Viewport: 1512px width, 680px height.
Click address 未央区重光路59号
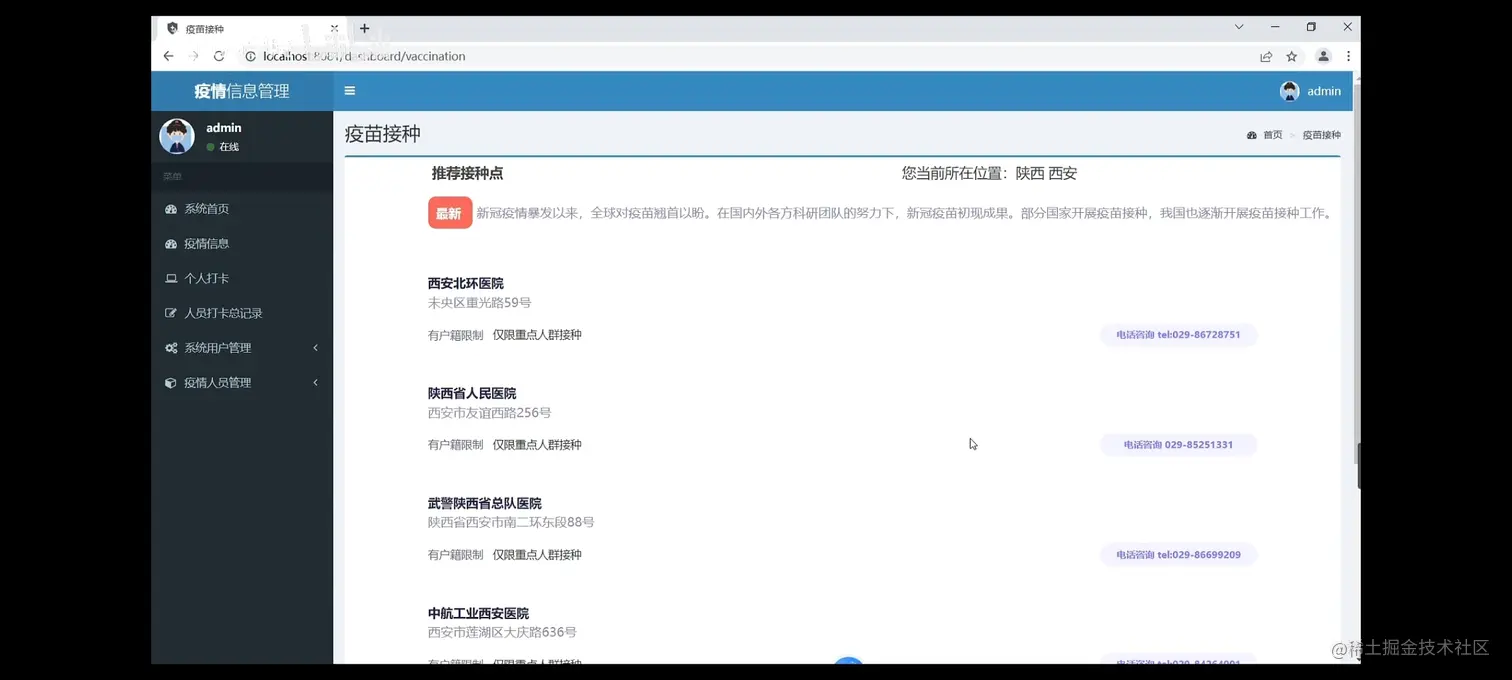(480, 303)
